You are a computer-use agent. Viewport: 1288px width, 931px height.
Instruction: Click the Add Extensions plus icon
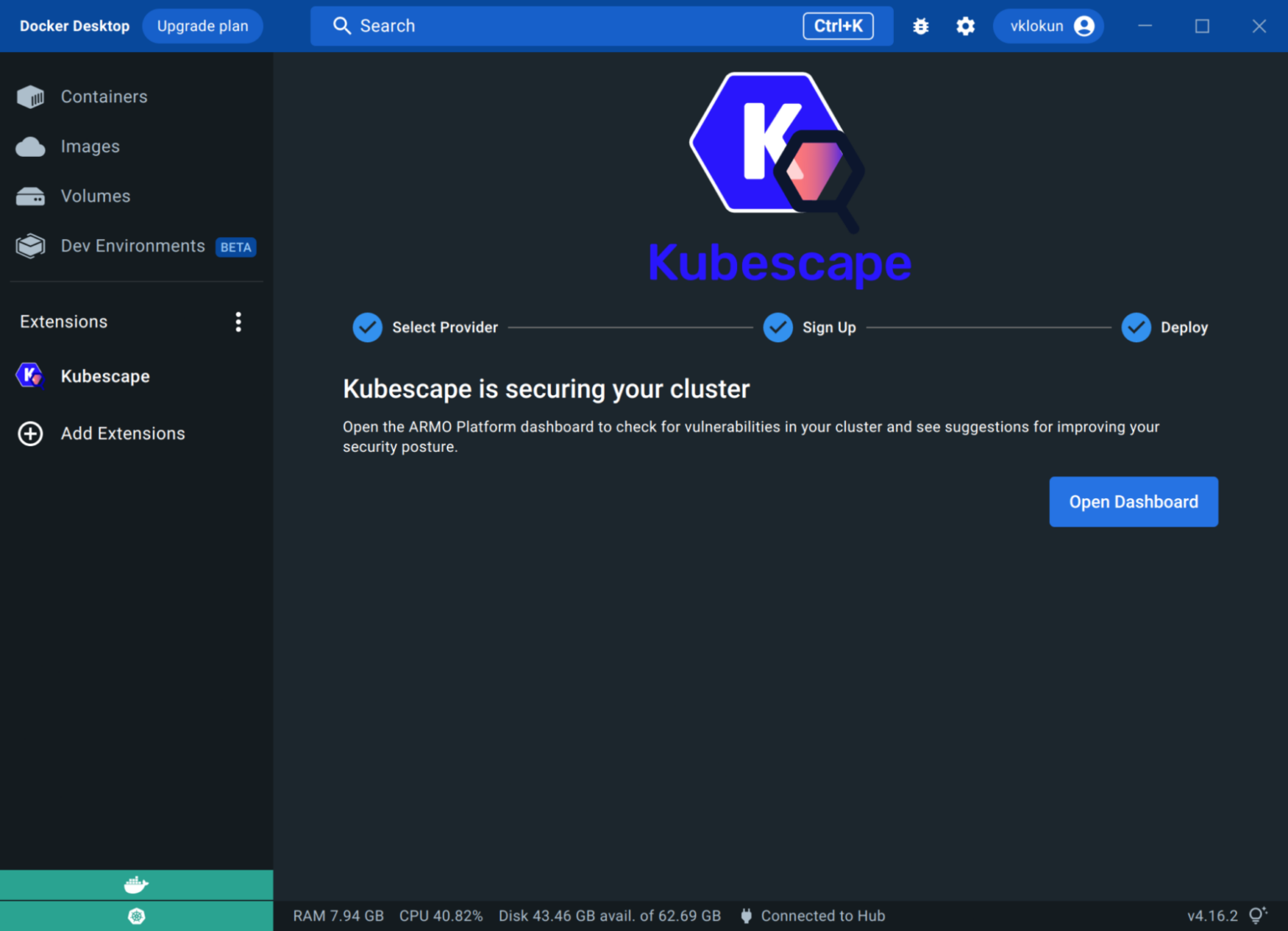tap(30, 434)
